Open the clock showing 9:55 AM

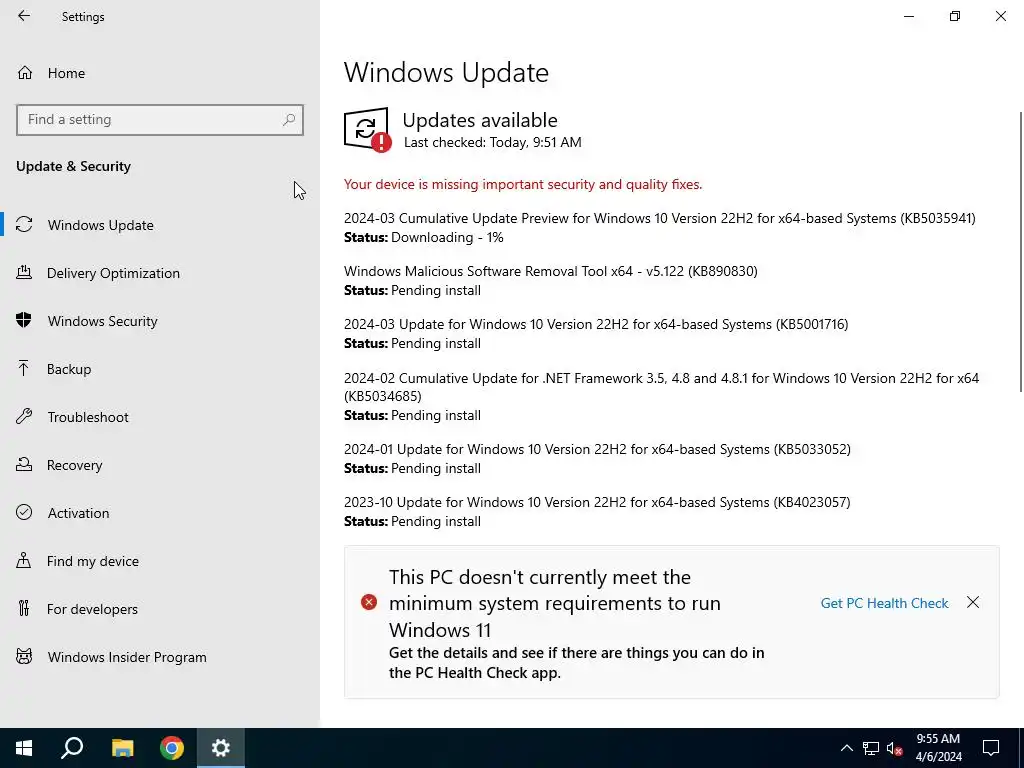pos(938,748)
